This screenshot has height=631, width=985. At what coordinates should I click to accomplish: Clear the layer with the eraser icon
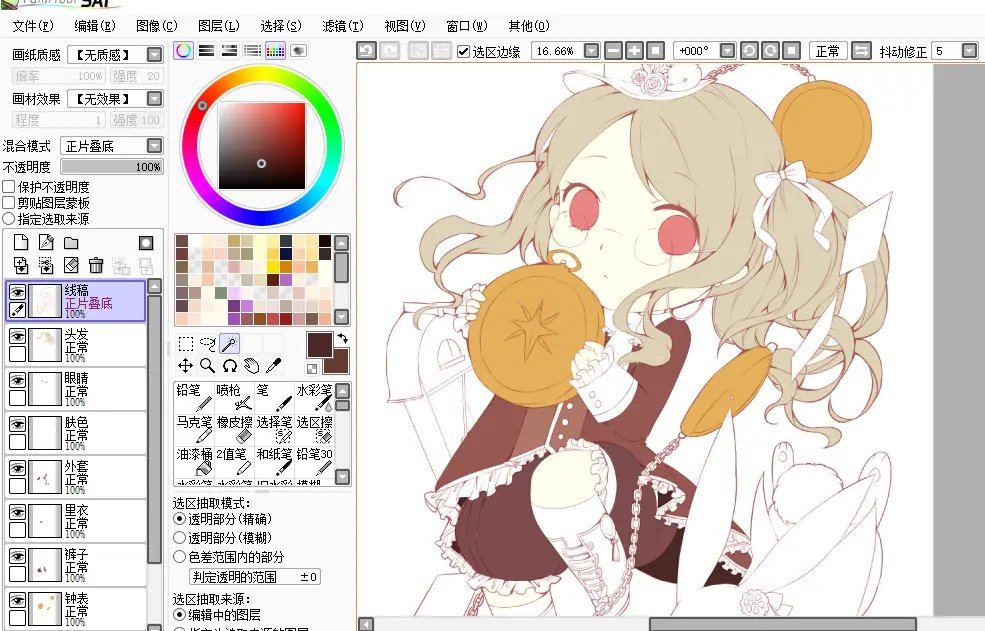point(71,265)
